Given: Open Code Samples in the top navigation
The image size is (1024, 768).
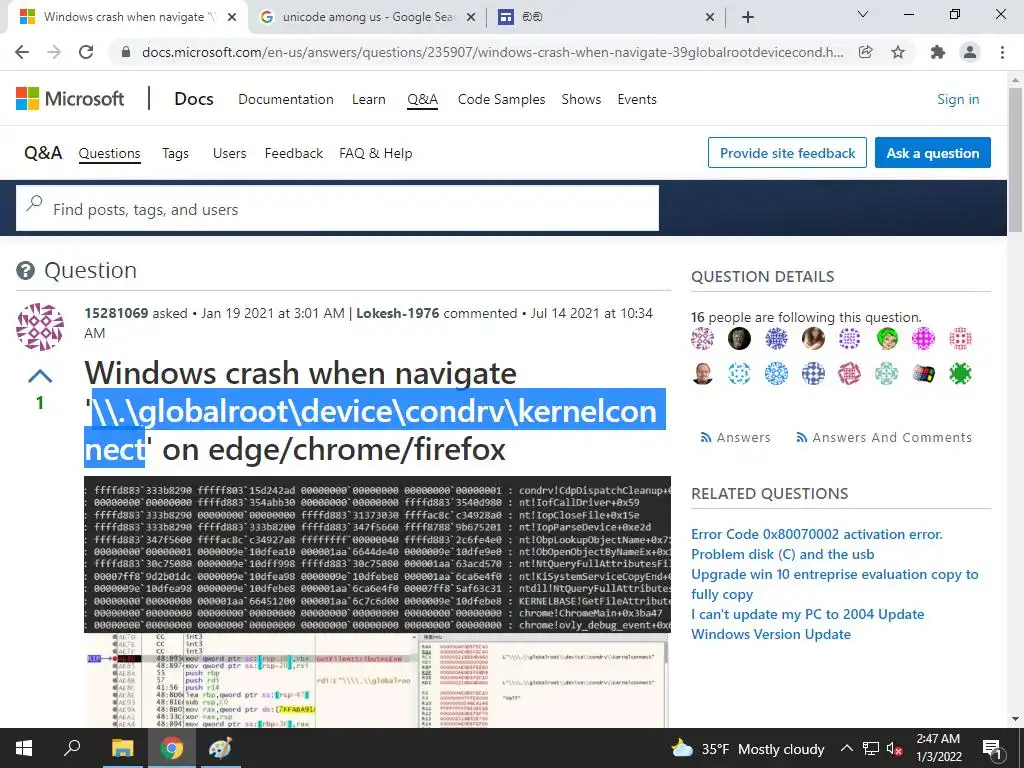Looking at the screenshot, I should (x=501, y=99).
